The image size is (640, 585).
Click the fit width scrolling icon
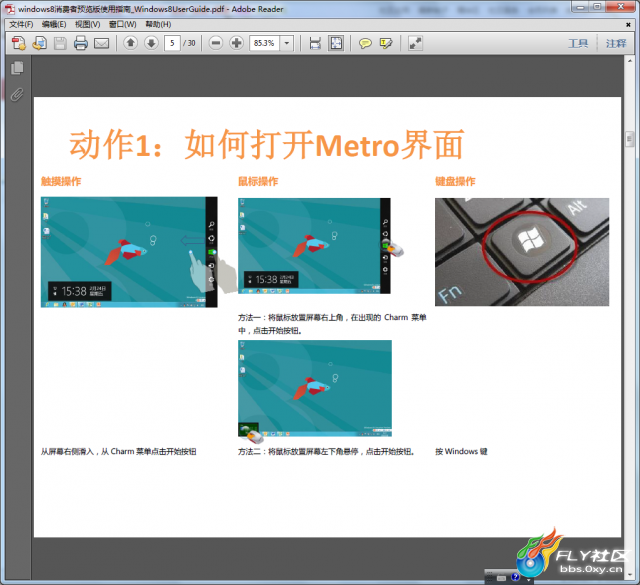[315, 43]
